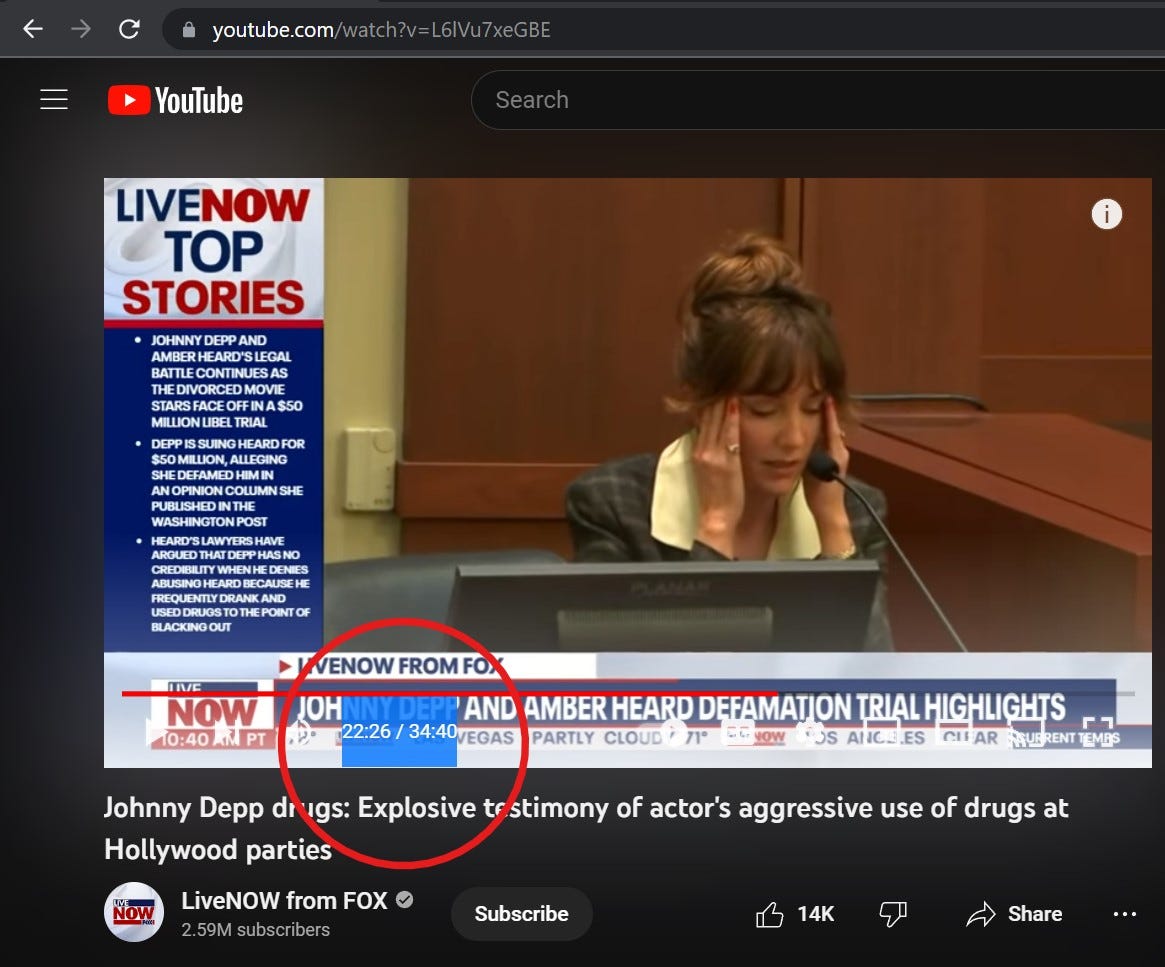This screenshot has height=967, width=1165.
Task: Click the channel's verified badge checkmark
Action: point(404,900)
